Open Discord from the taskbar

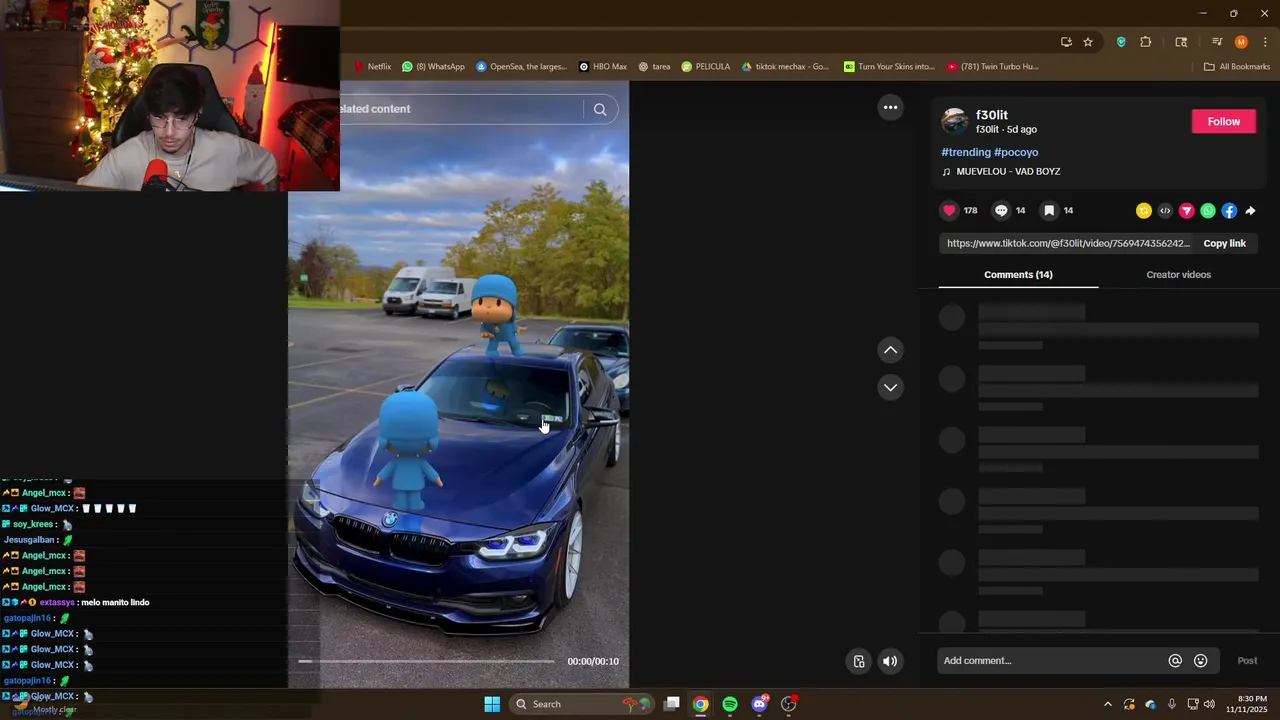pyautogui.click(x=759, y=704)
